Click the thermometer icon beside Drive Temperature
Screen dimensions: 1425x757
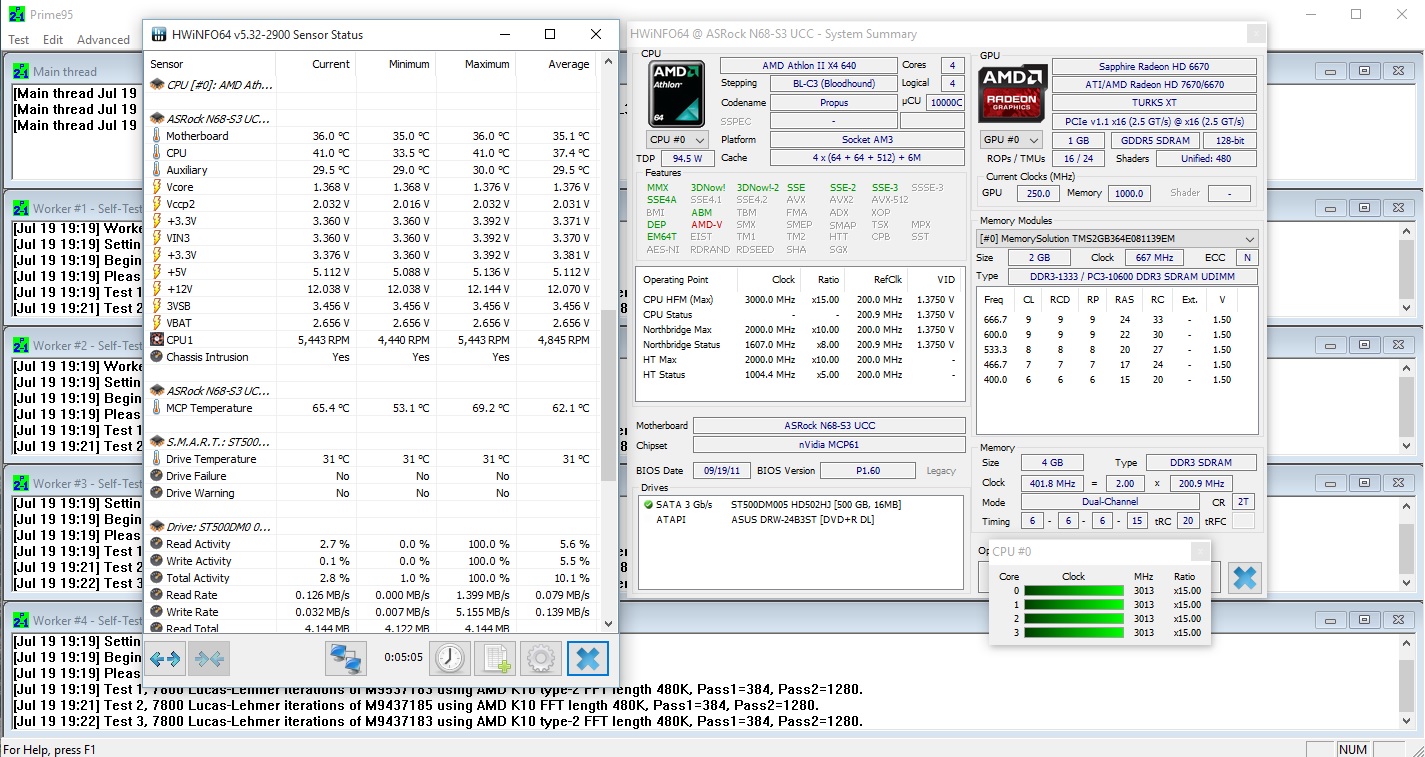156,459
